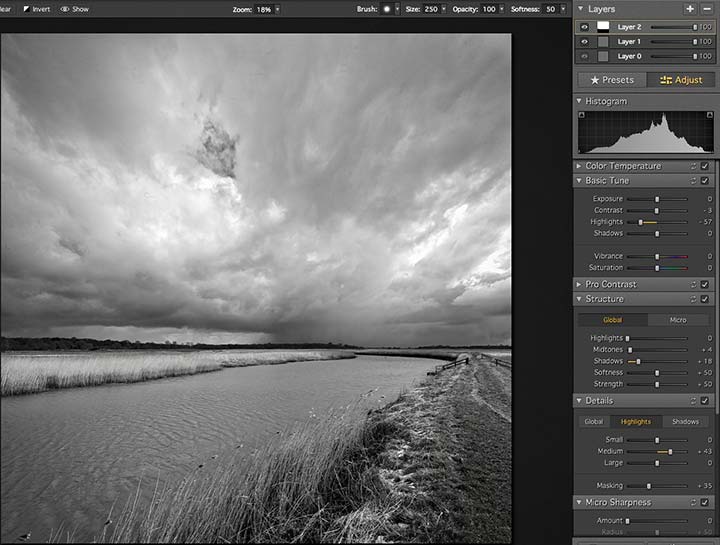Click the brush Size value field
The height and width of the screenshot is (545, 720).
[x=431, y=9]
